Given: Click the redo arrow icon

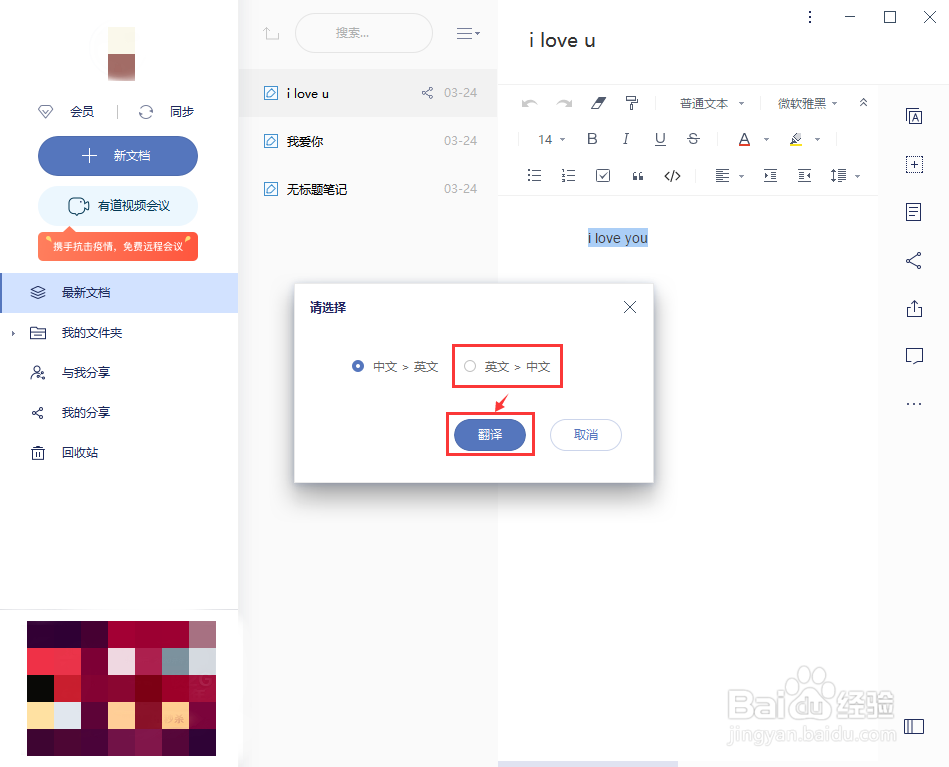Looking at the screenshot, I should click(x=564, y=104).
